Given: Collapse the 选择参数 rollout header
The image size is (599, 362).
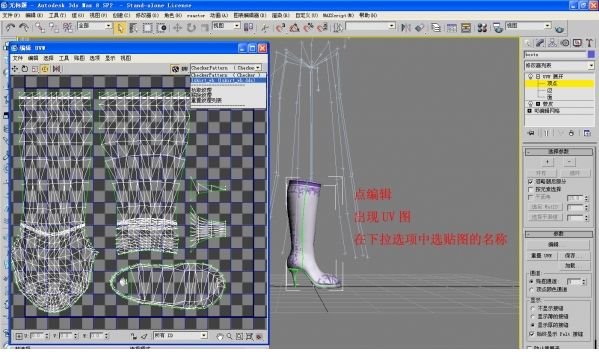Looking at the screenshot, I should (559, 152).
